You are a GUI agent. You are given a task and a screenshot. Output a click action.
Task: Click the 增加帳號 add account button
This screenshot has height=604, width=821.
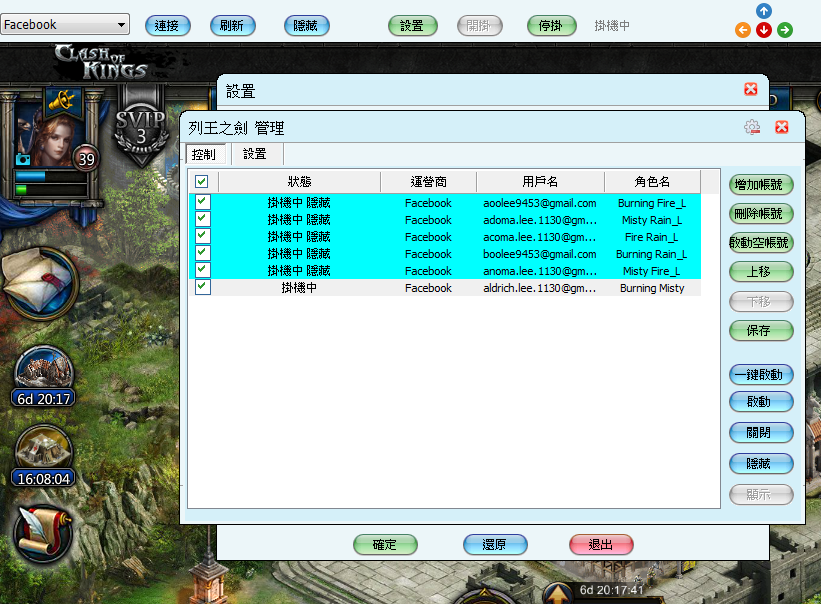coord(761,185)
